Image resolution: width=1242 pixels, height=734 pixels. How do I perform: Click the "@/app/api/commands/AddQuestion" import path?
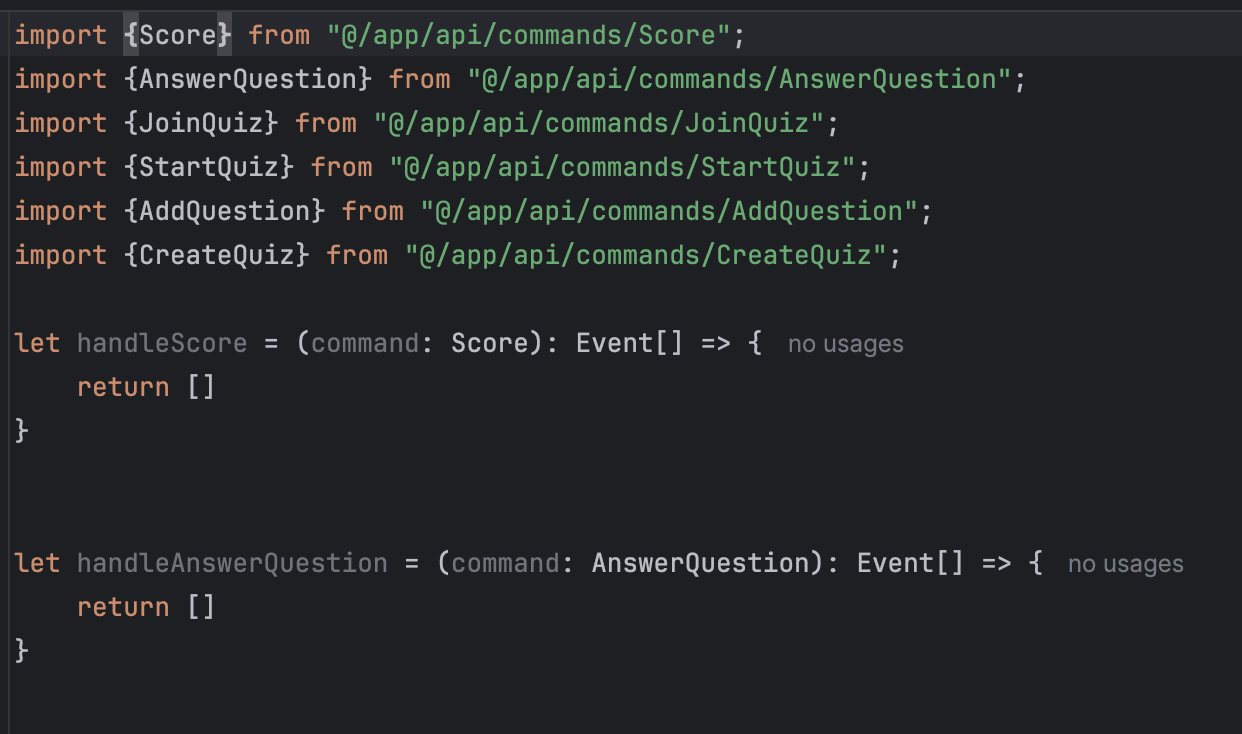669,211
